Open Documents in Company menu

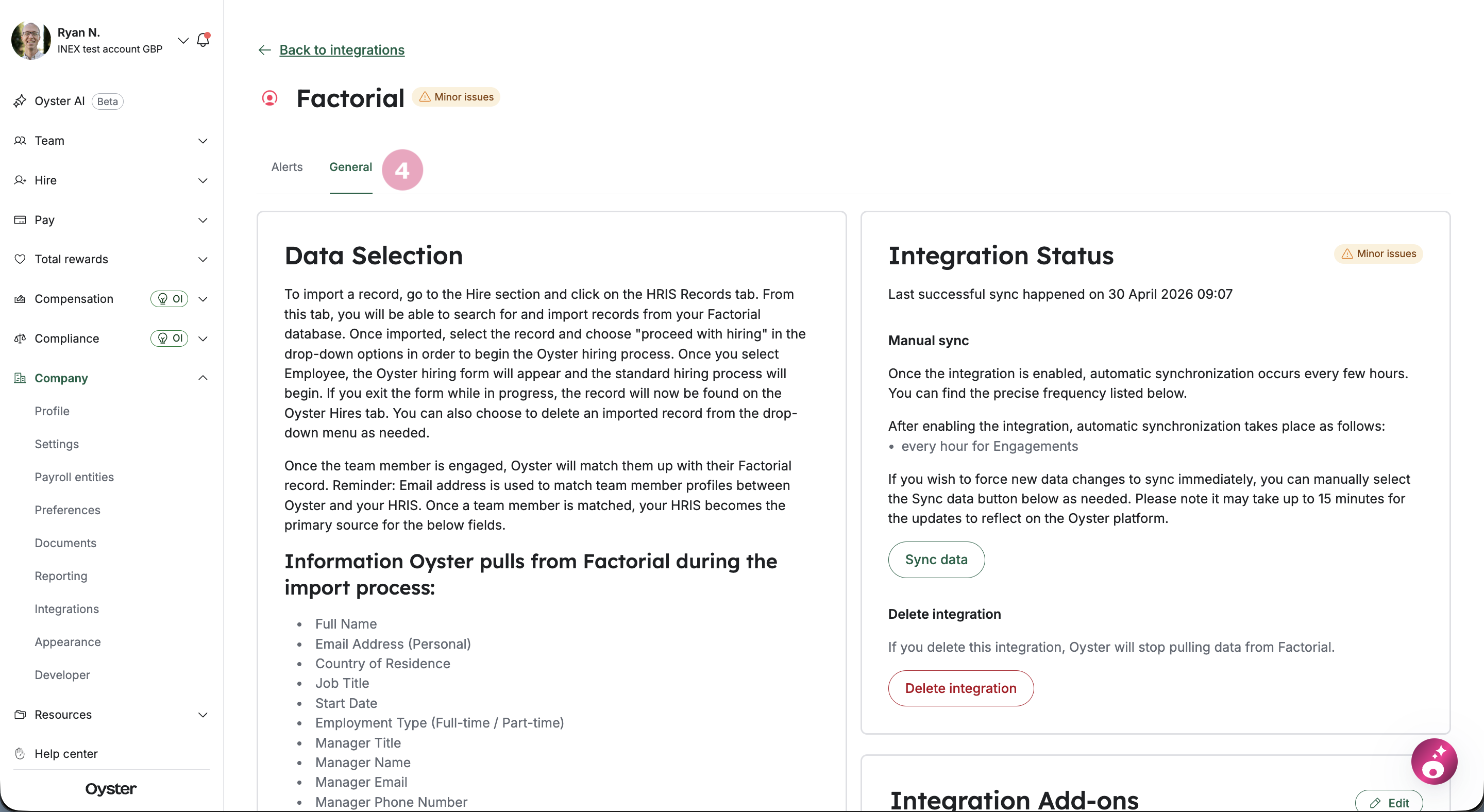tap(65, 543)
